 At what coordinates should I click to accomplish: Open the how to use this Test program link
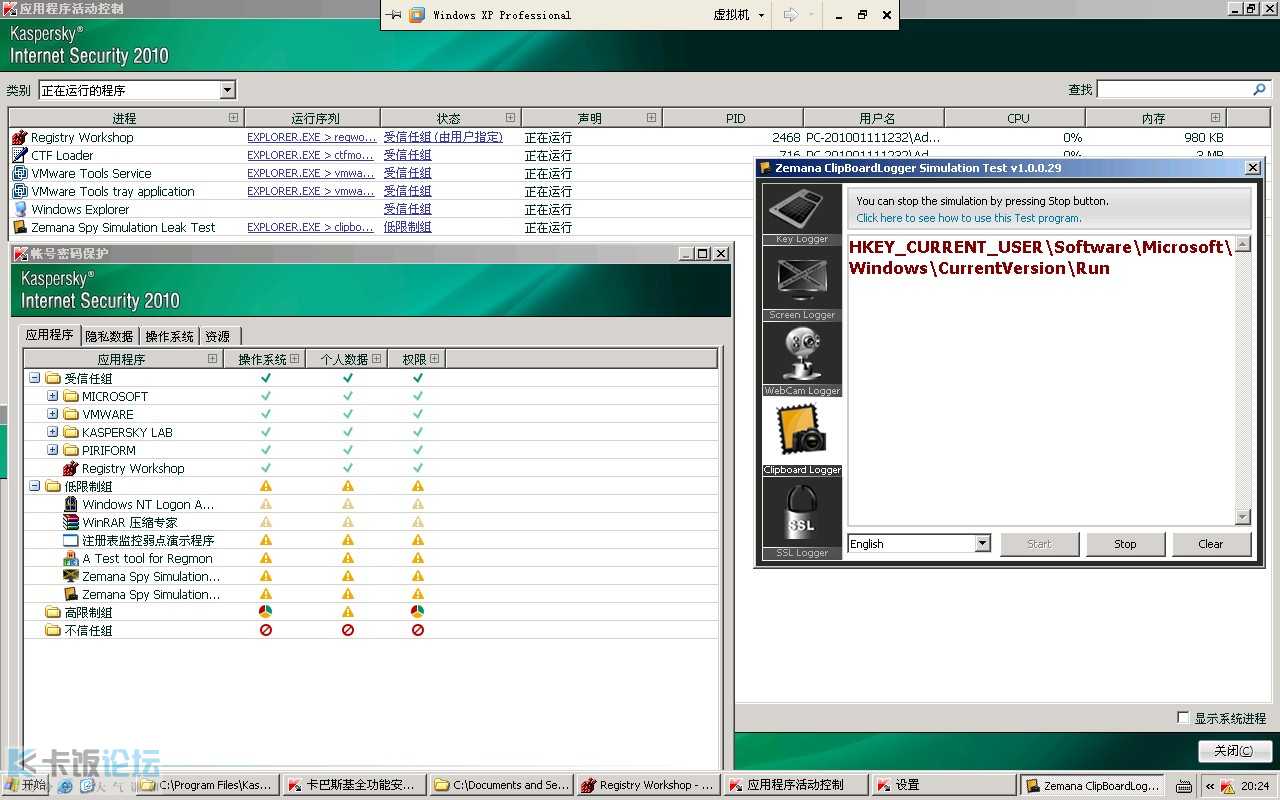tap(968, 218)
